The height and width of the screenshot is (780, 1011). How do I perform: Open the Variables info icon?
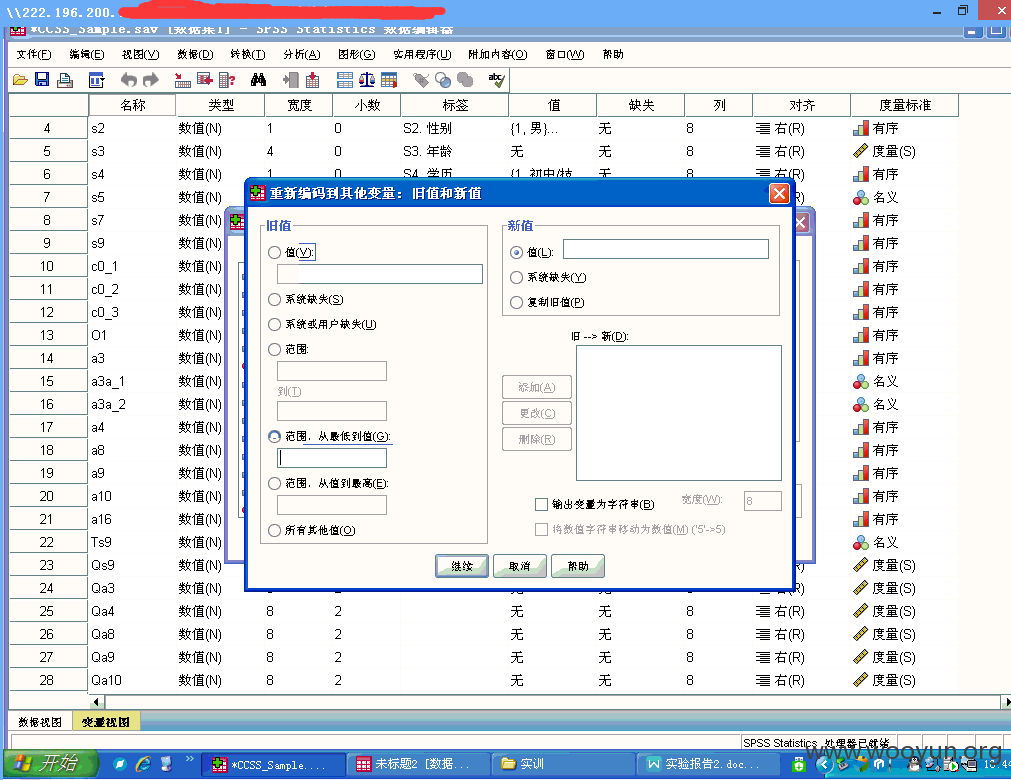(x=227, y=80)
